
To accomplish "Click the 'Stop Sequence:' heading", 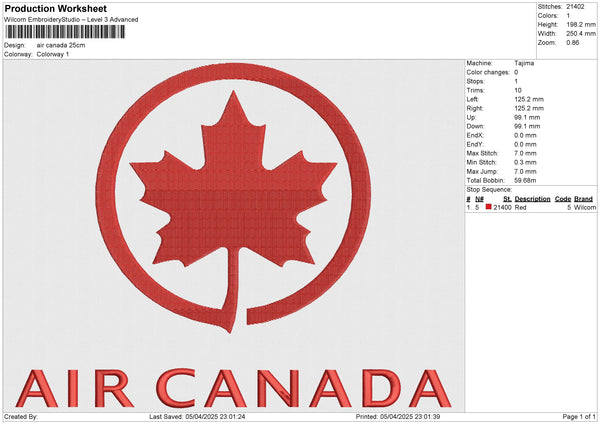I will pos(489,189).
